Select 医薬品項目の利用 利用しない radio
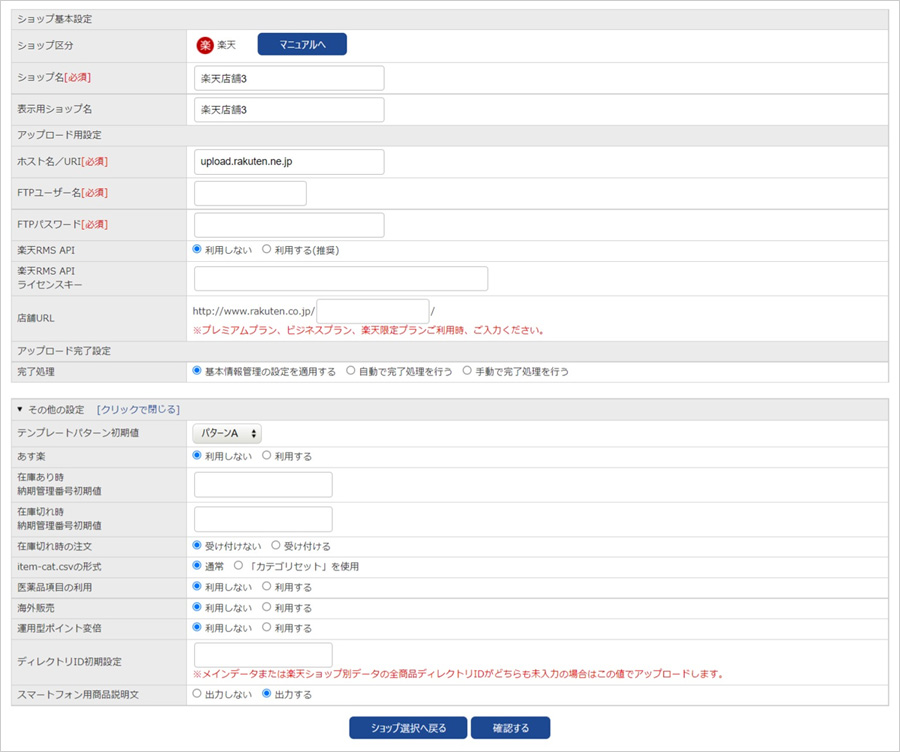900x752 pixels. tap(197, 586)
